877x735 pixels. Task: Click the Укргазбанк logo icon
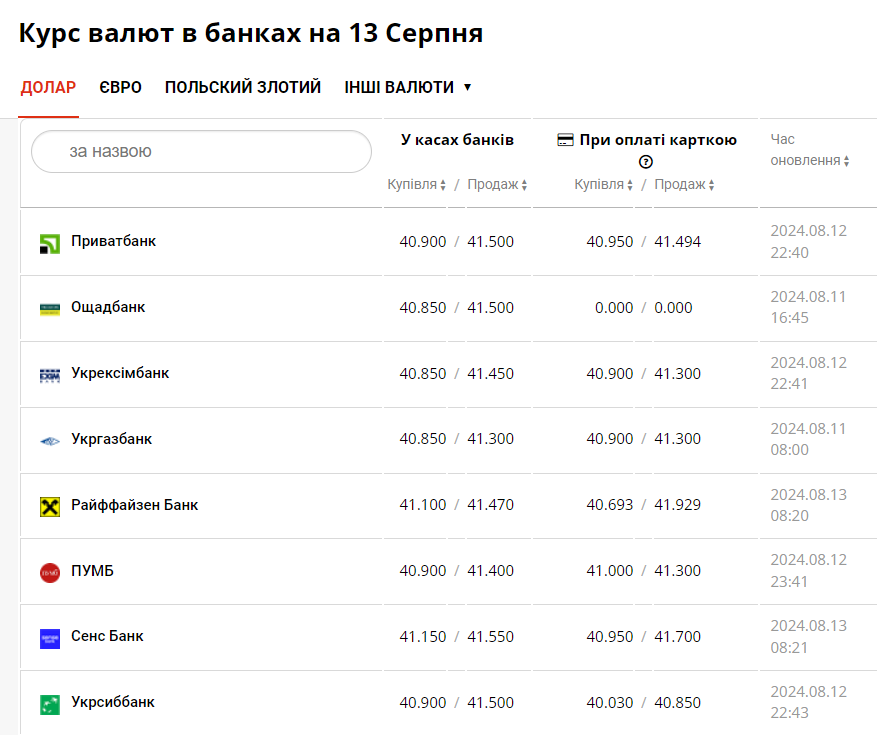point(50,441)
